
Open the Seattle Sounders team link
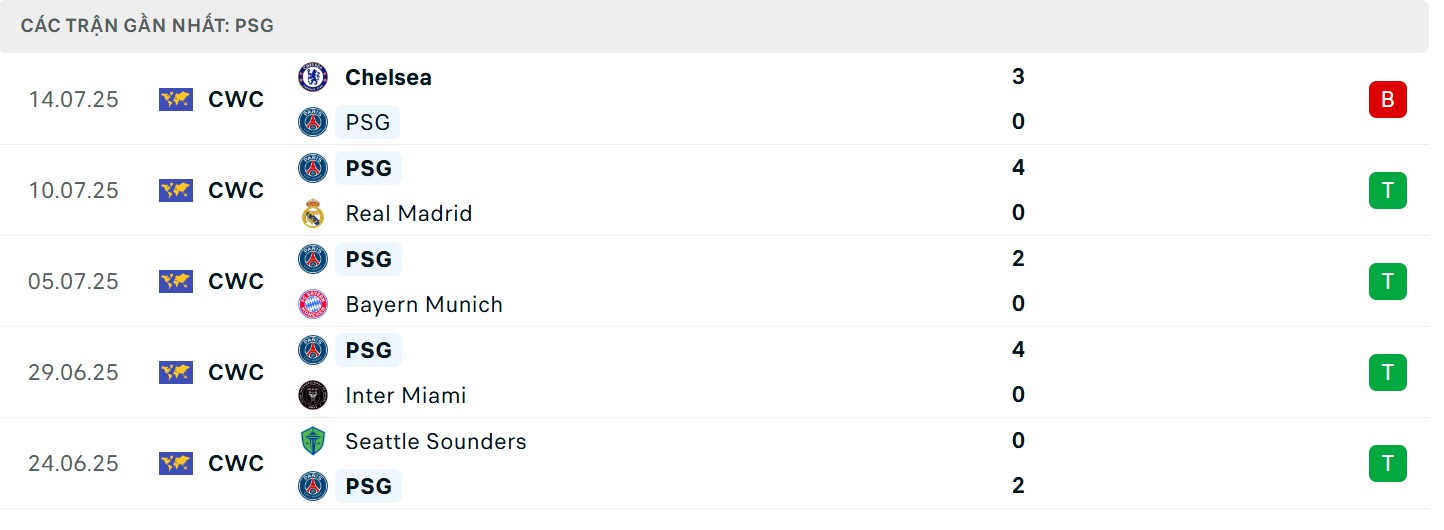(435, 442)
